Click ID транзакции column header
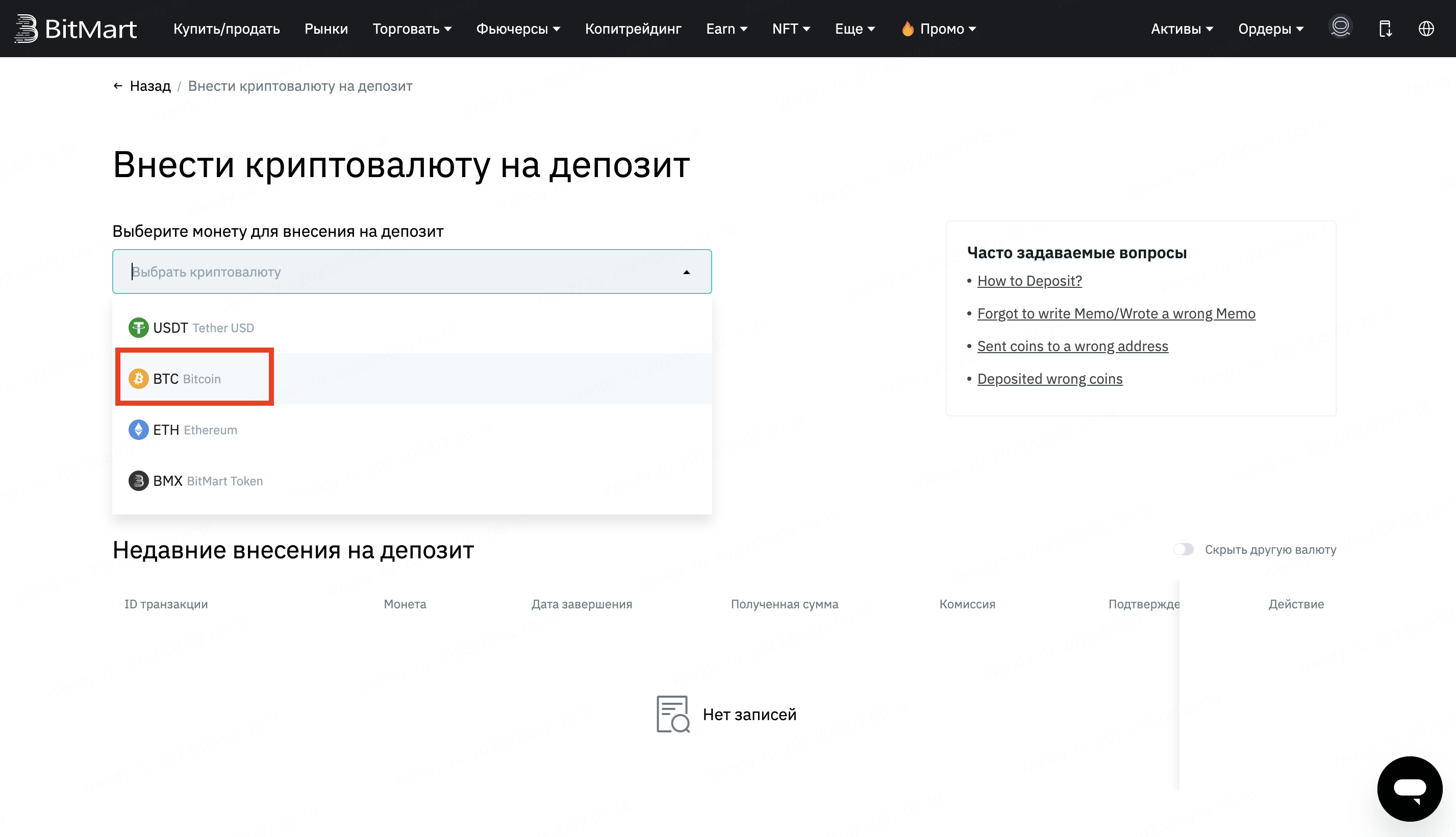This screenshot has width=1456, height=837. 166,604
